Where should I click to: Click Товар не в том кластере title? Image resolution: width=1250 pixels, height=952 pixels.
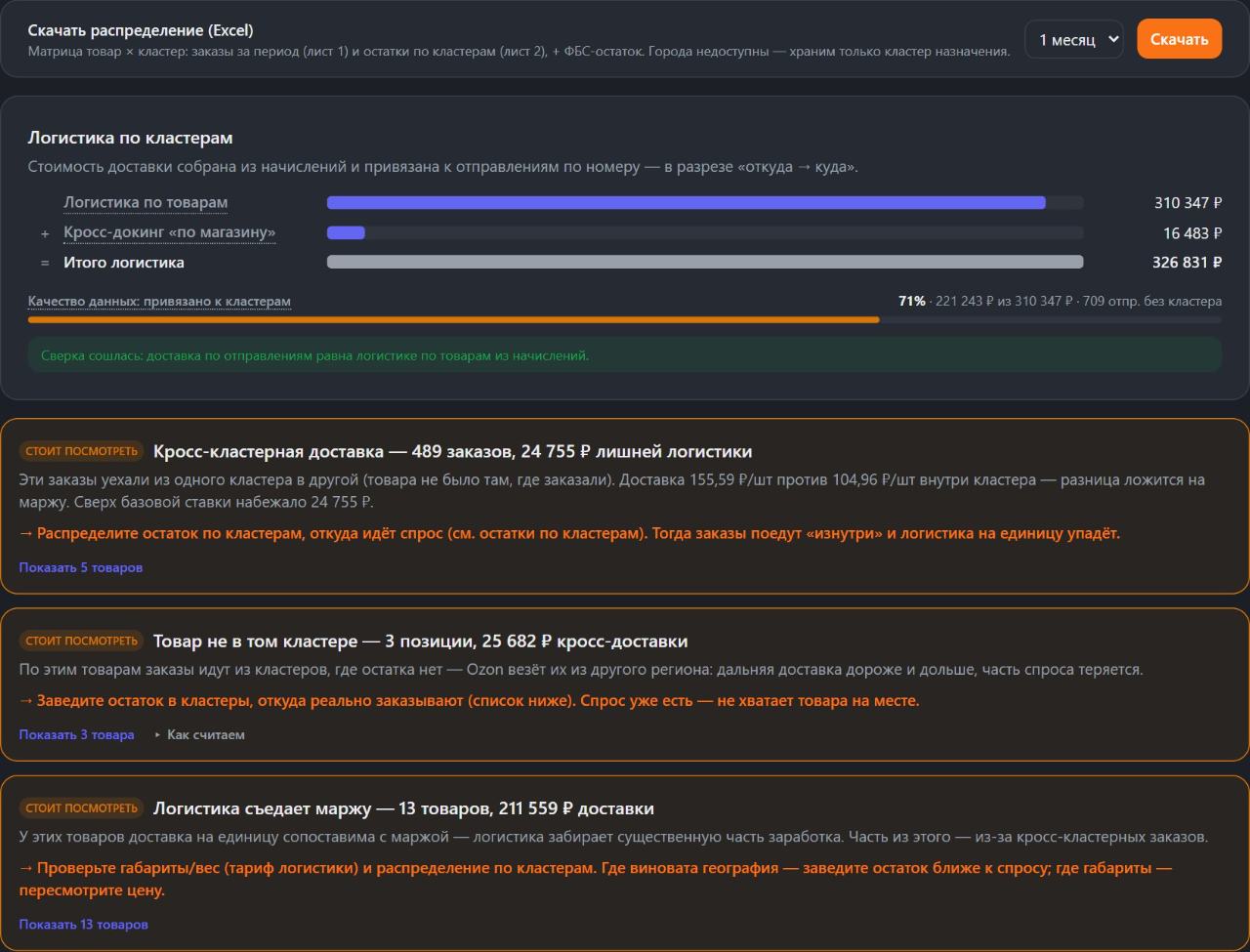[x=420, y=641]
